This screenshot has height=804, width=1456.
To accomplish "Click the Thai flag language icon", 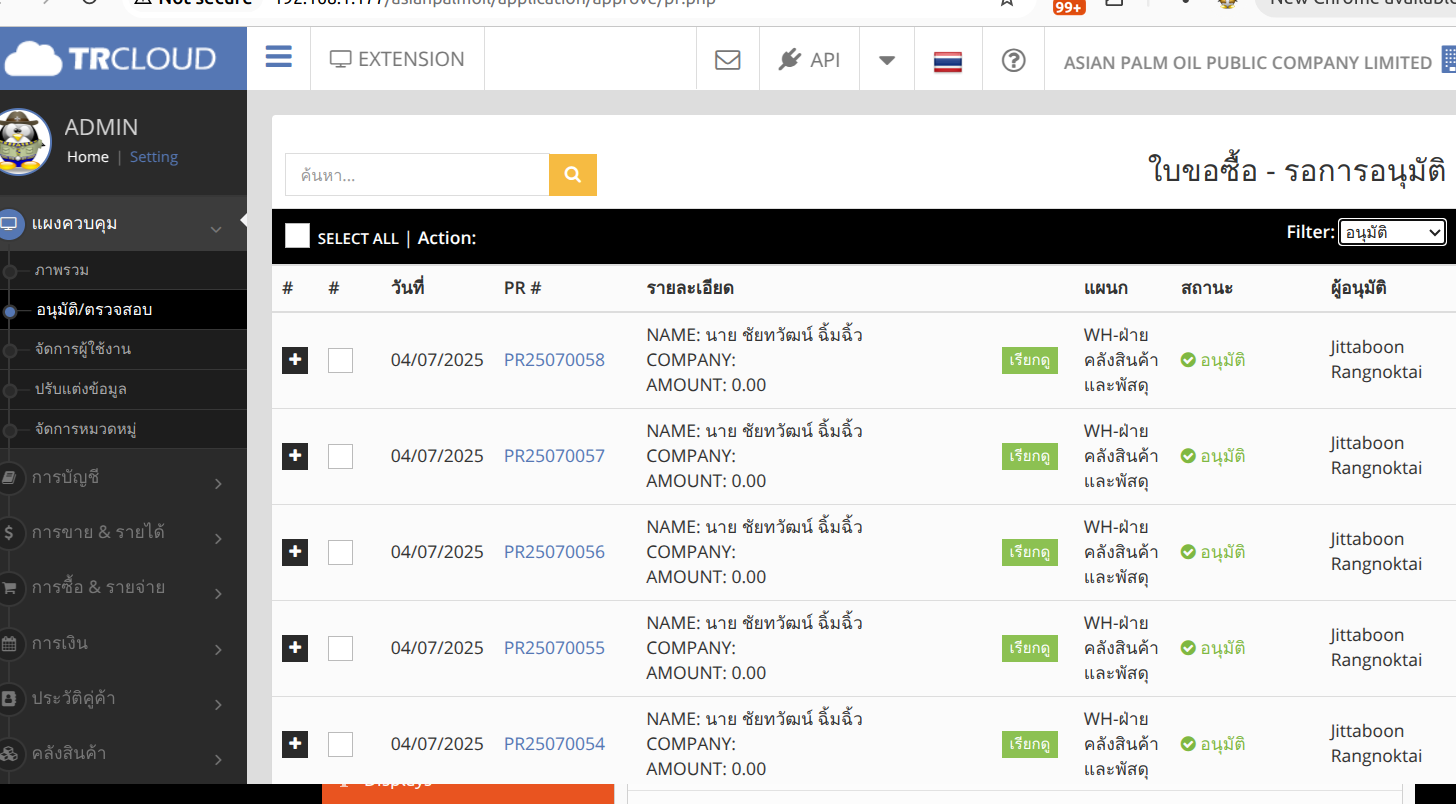I will coord(948,61).
